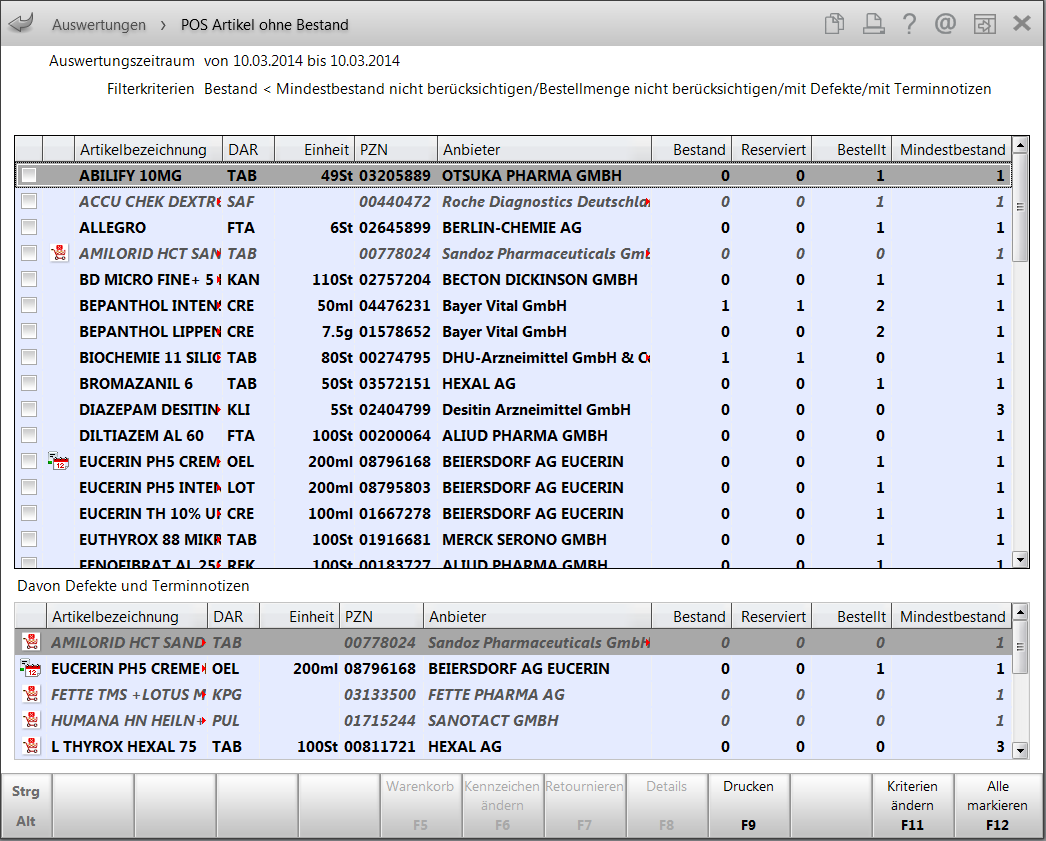Sort upper table by Bestand header

(692, 149)
